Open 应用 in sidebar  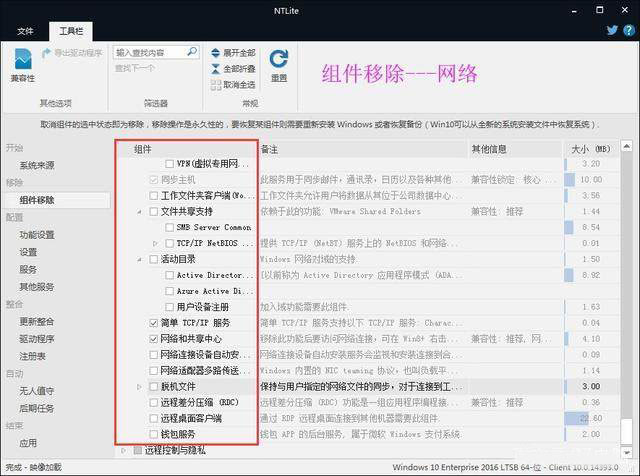[x=28, y=443]
